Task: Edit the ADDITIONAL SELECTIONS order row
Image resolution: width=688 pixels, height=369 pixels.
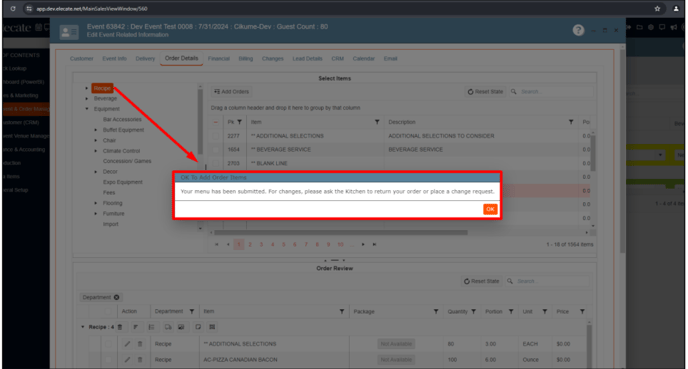Action: click(127, 344)
